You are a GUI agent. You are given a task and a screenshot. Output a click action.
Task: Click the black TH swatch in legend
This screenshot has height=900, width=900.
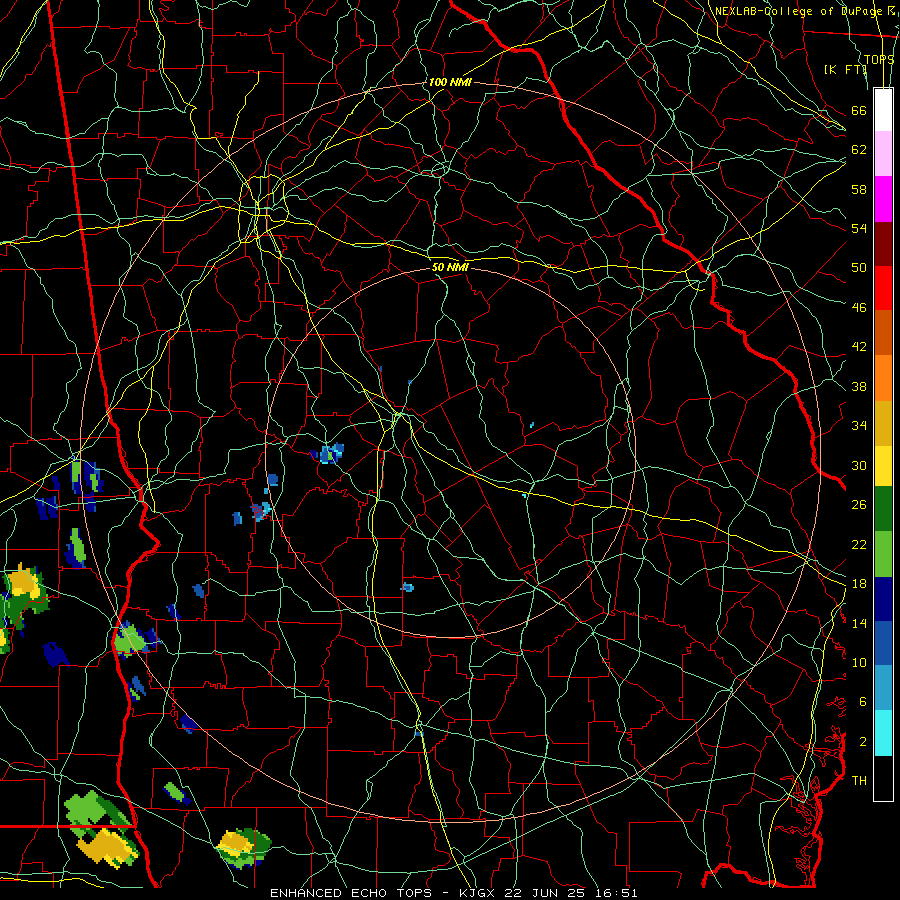pos(883,778)
